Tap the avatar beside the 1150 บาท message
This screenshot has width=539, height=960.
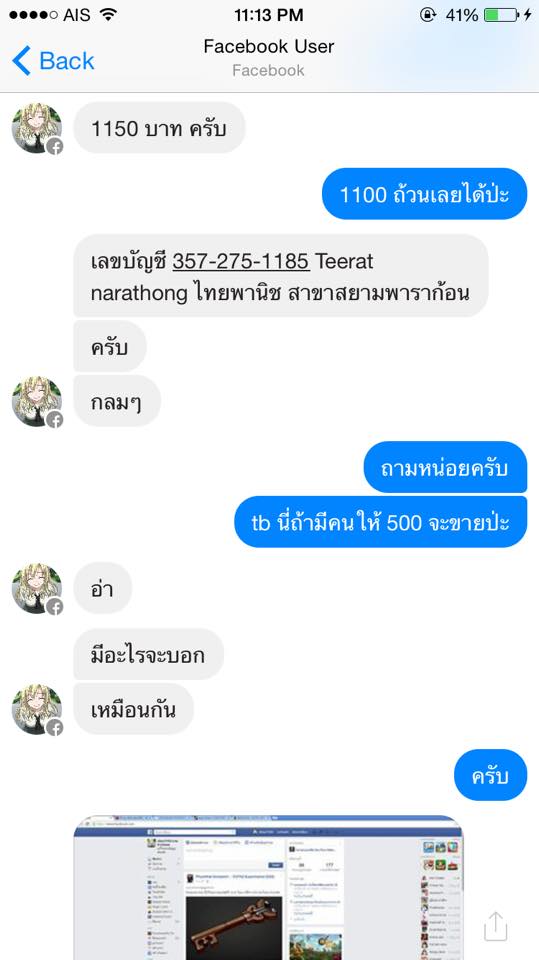(x=37, y=129)
